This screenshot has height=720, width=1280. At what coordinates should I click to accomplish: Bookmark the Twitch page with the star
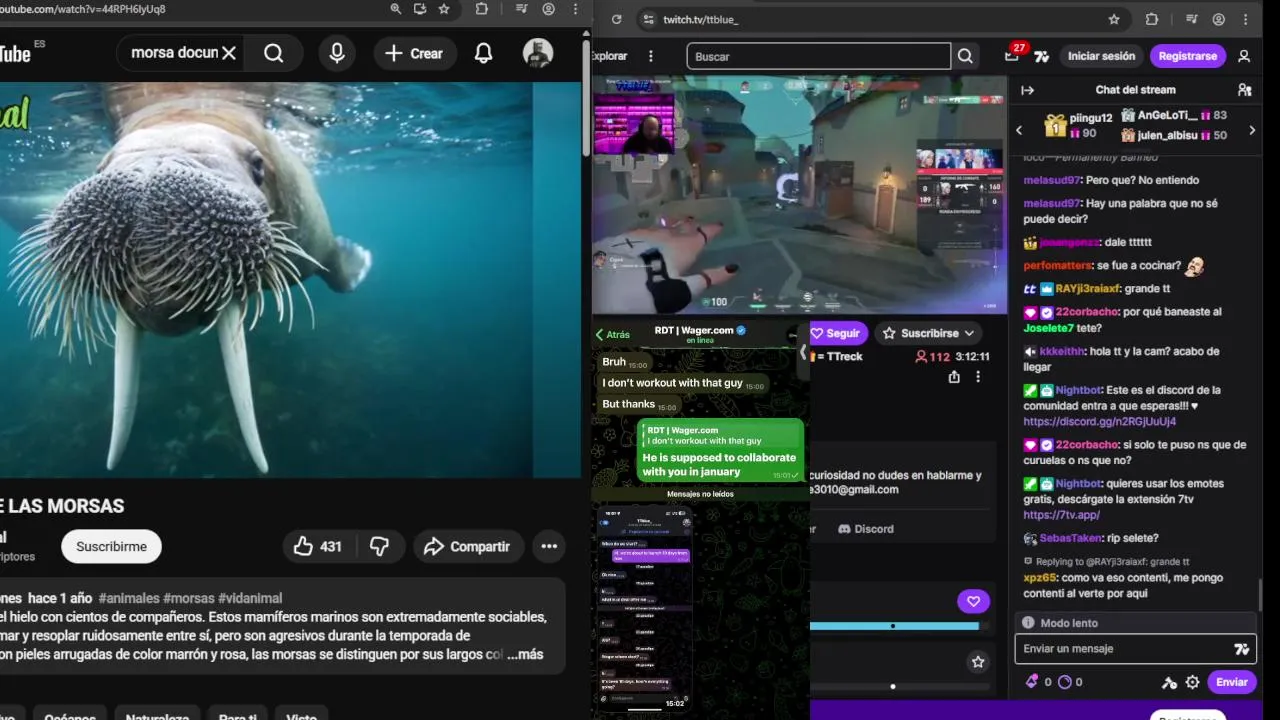1114,19
